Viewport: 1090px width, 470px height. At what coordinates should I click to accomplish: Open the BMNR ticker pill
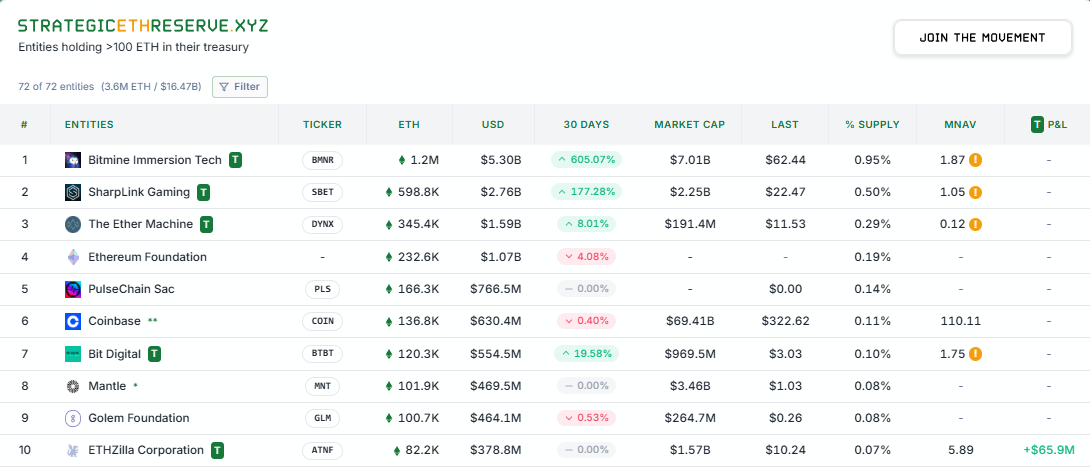(323, 160)
